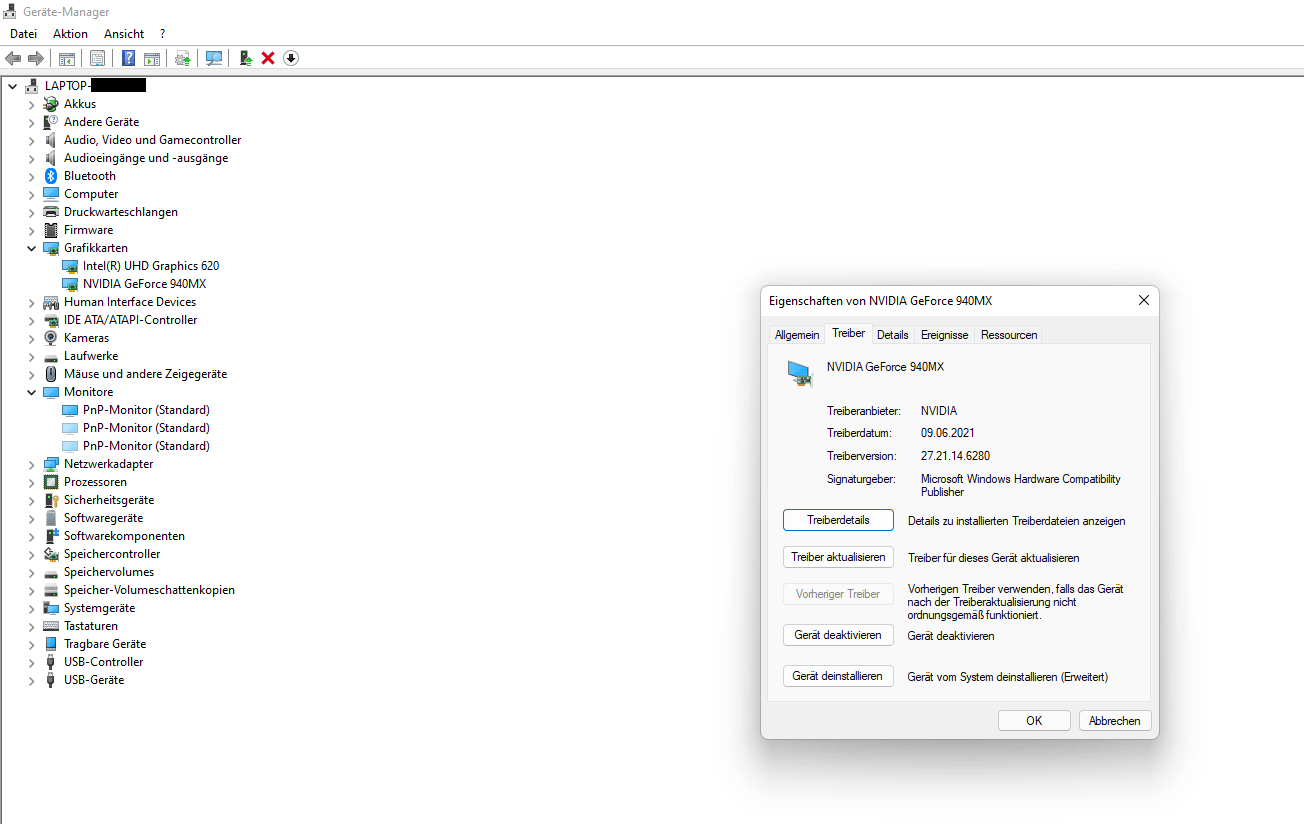Open Properties via the toolbar icon
The width and height of the screenshot is (1304, 824).
pyautogui.click(x=97, y=58)
